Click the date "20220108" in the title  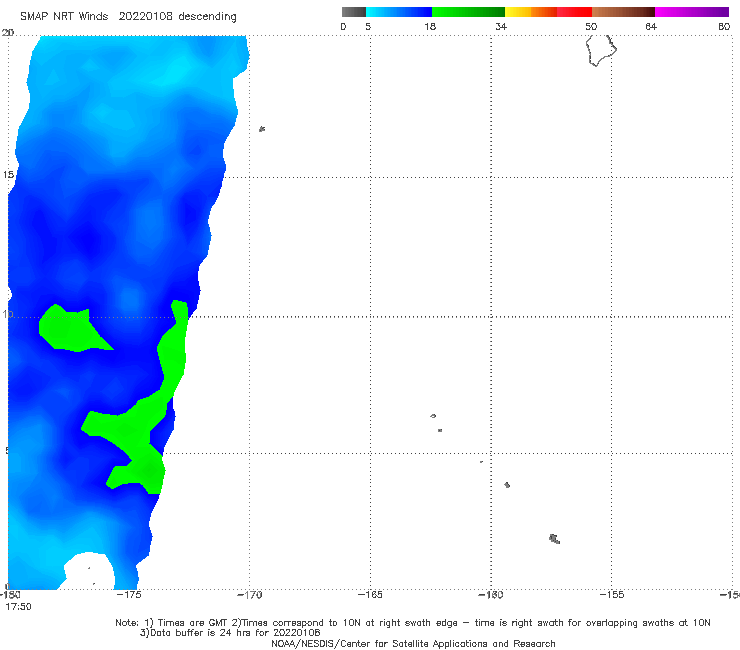coord(146,16)
